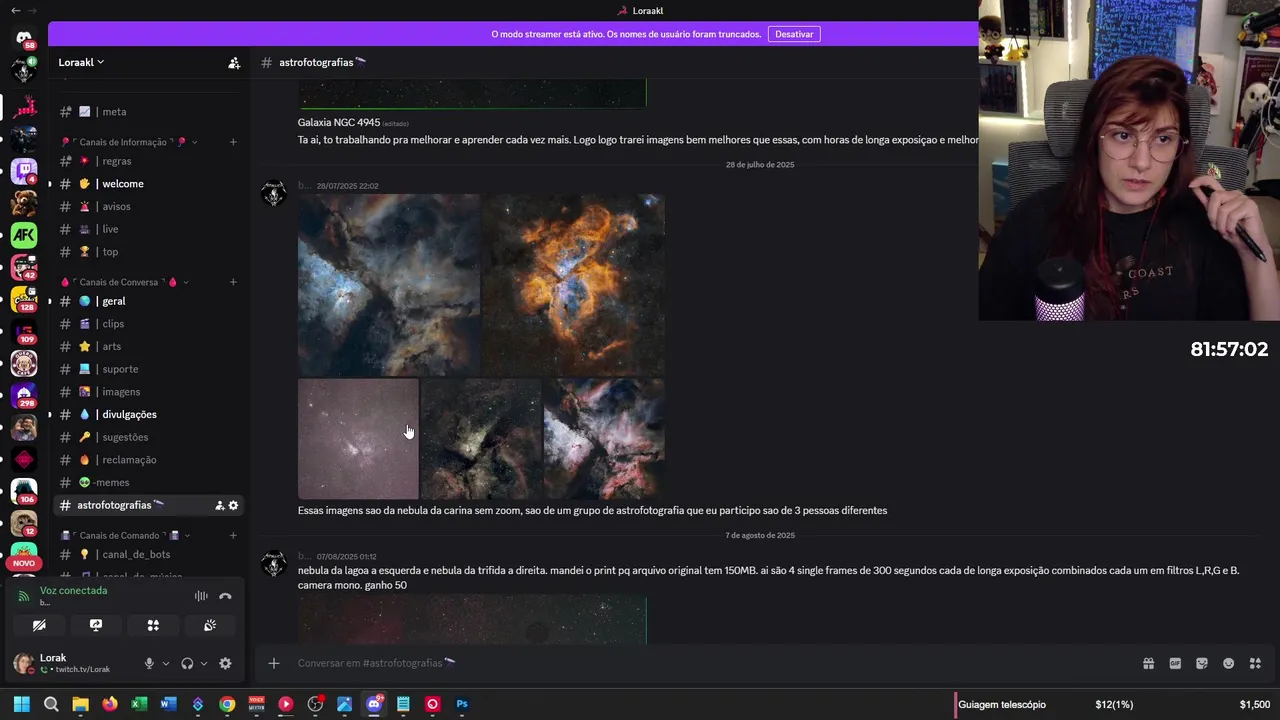Open Firefox from the taskbar
This screenshot has width=1280, height=720.
tap(110, 704)
